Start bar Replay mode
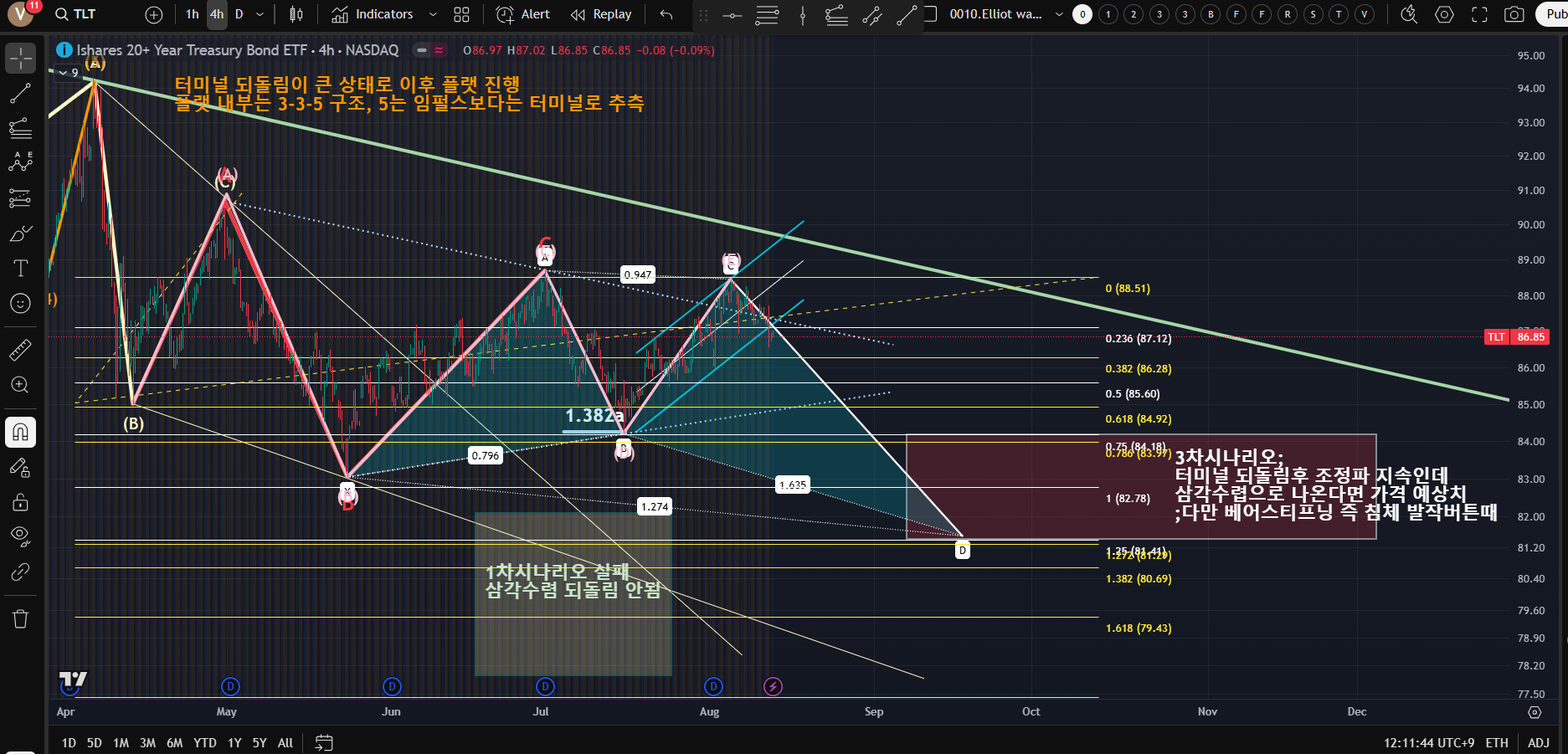This screenshot has width=1568, height=754. (601, 14)
